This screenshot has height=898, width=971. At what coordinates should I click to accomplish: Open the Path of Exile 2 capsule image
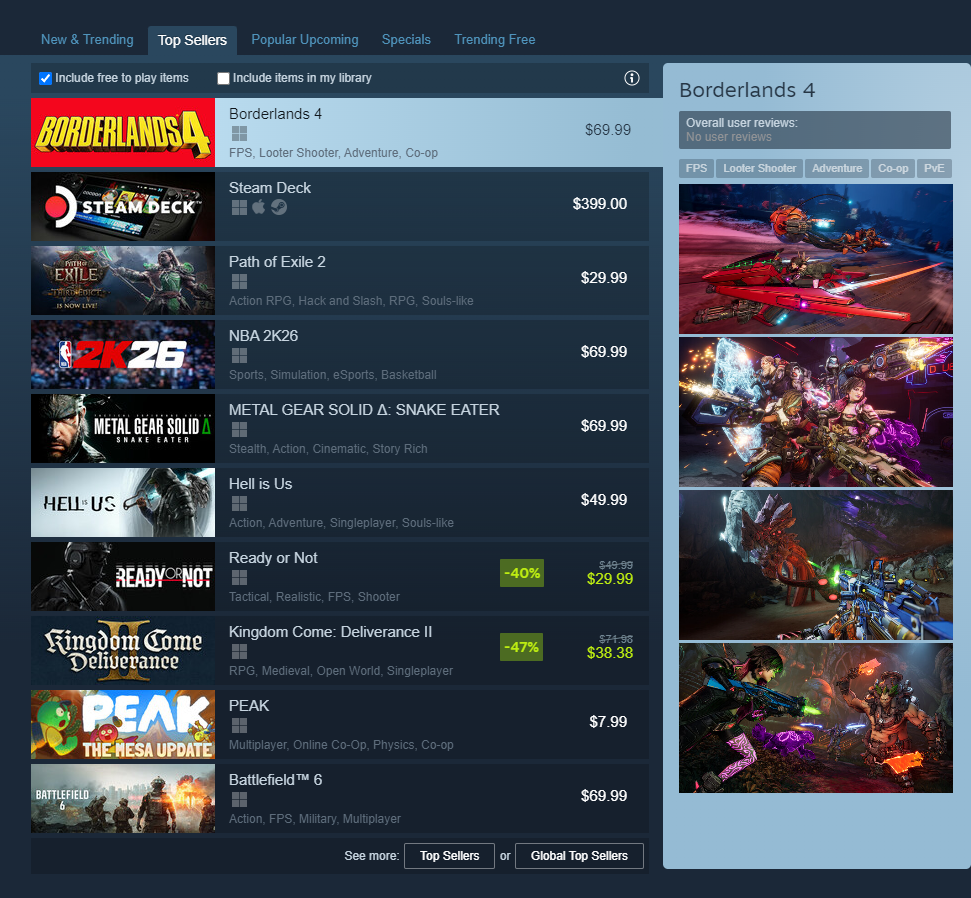(123, 281)
